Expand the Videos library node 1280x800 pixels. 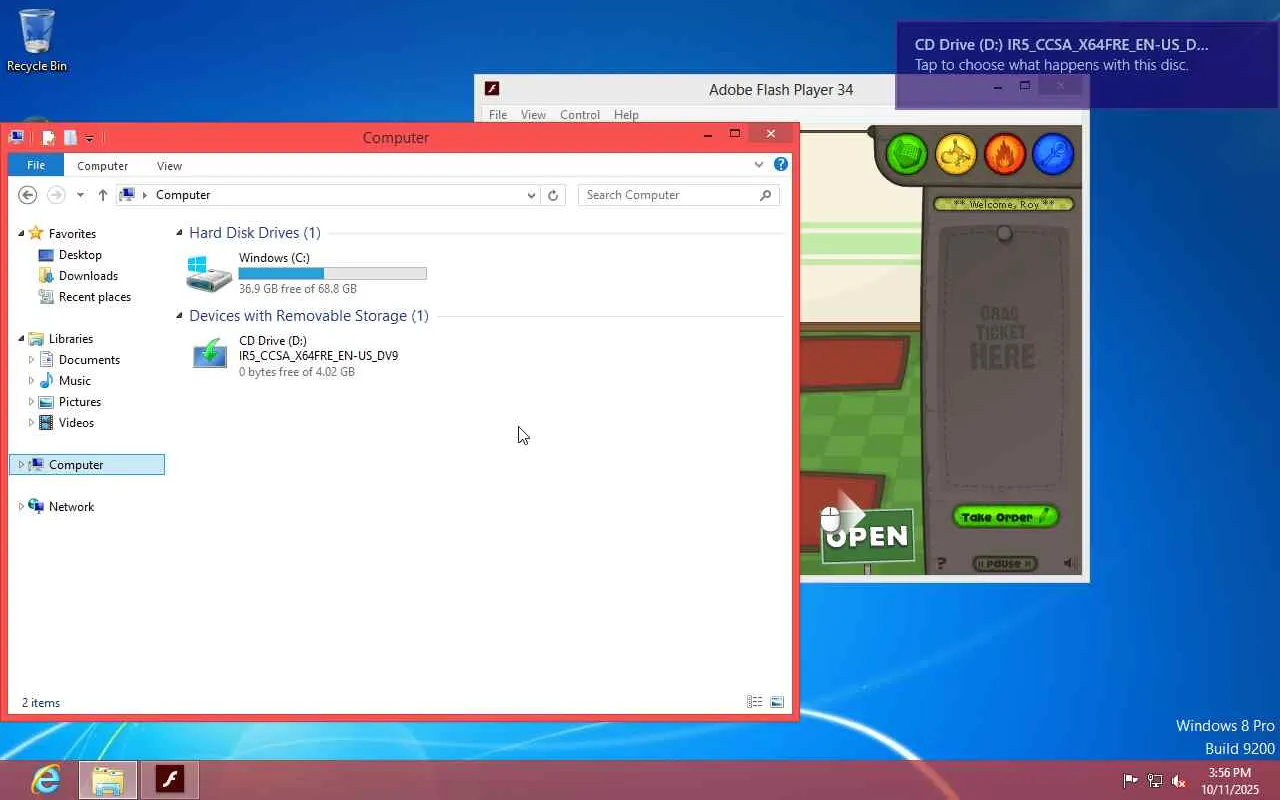pyautogui.click(x=31, y=423)
